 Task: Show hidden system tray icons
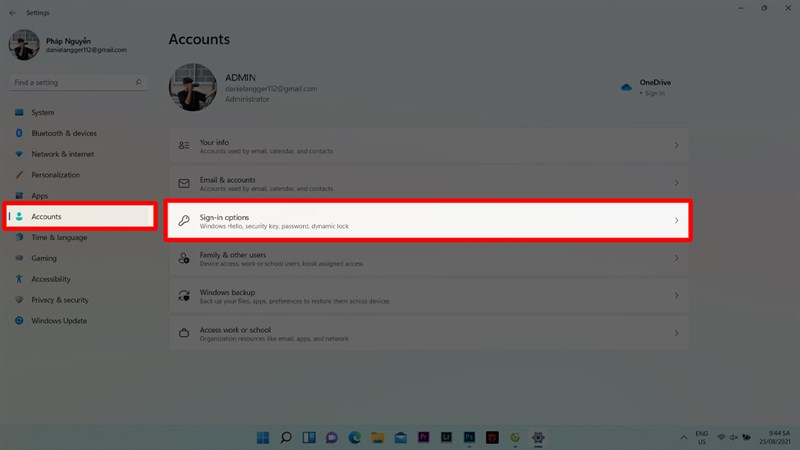tap(682, 437)
